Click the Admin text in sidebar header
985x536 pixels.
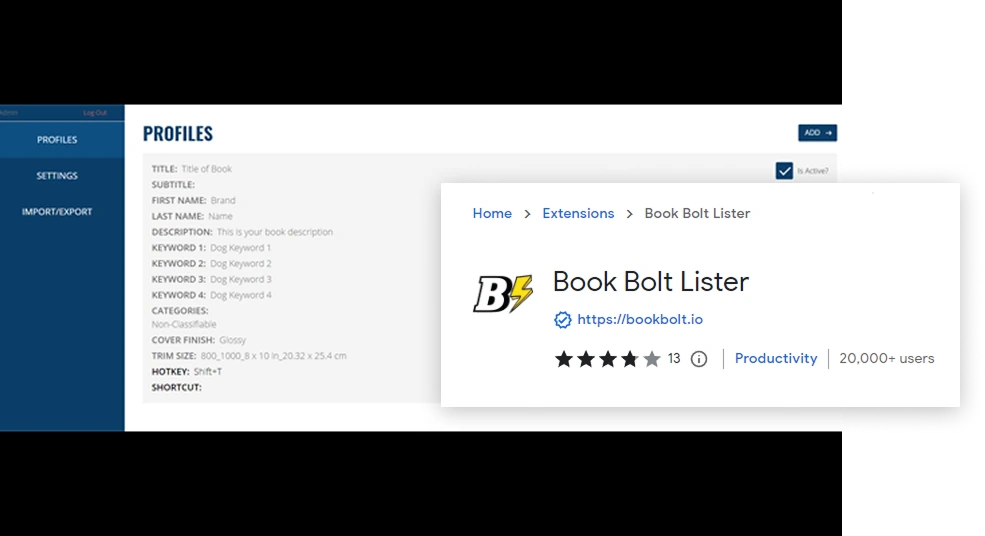pyautogui.click(x=9, y=112)
